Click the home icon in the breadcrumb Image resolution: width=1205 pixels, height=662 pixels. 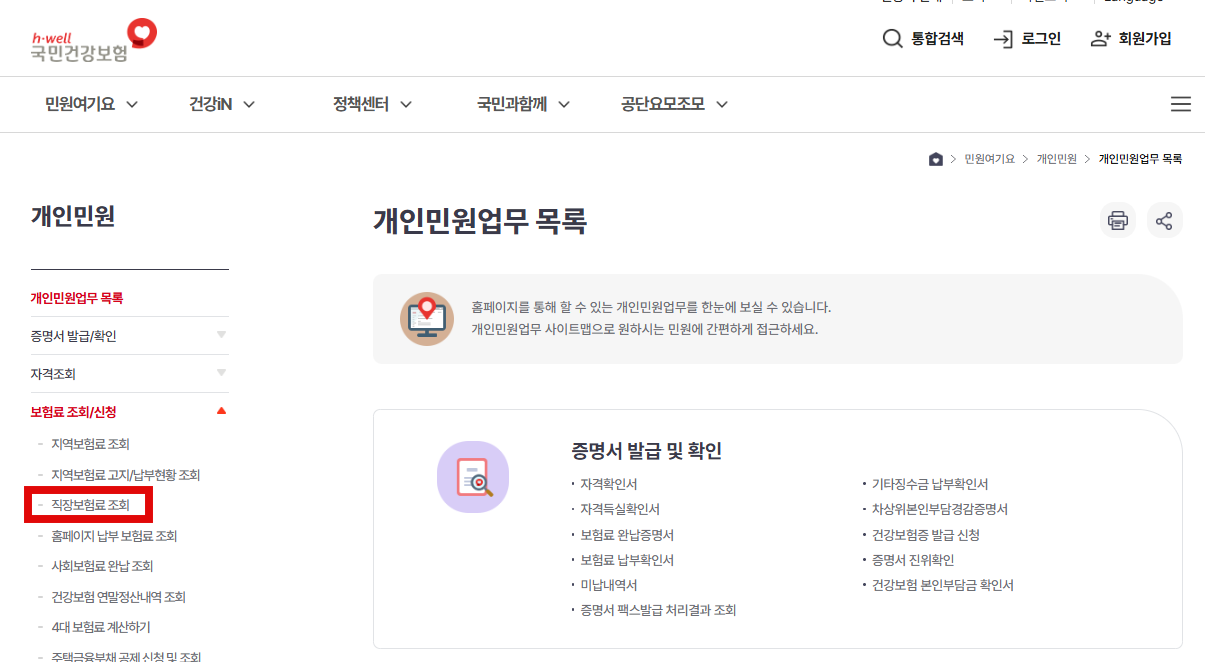pyautogui.click(x=936, y=159)
